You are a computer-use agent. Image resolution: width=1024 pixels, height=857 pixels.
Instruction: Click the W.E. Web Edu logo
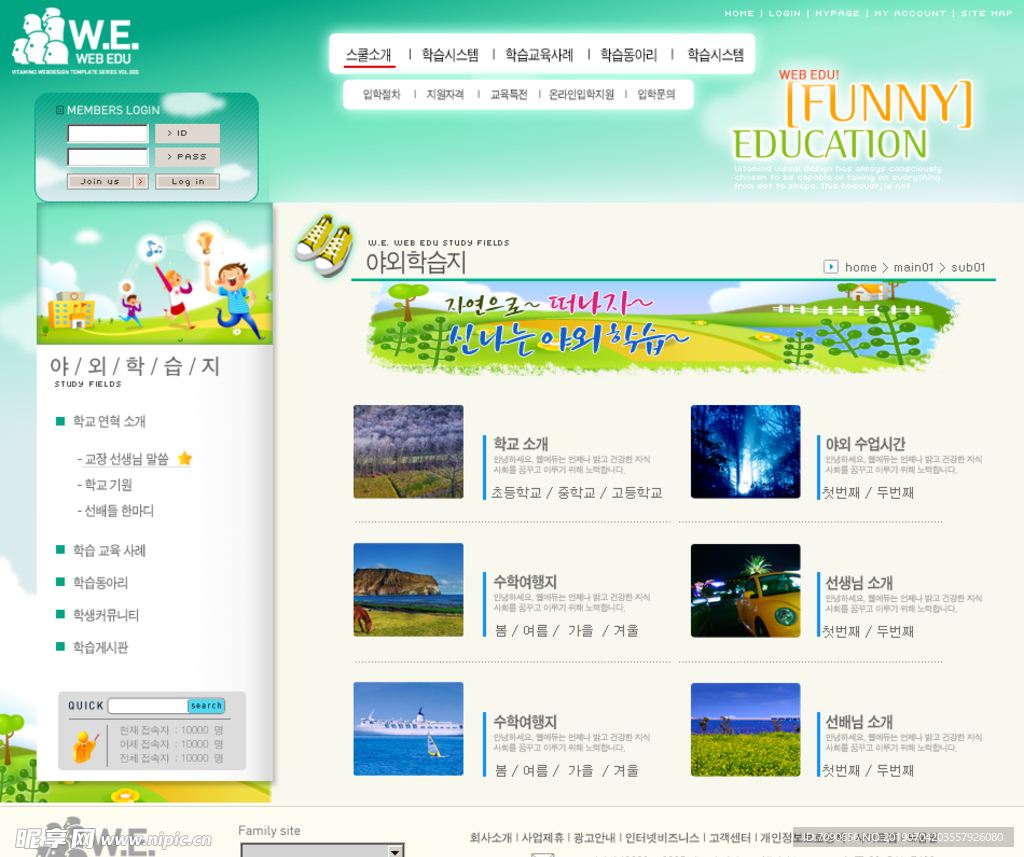[75, 40]
